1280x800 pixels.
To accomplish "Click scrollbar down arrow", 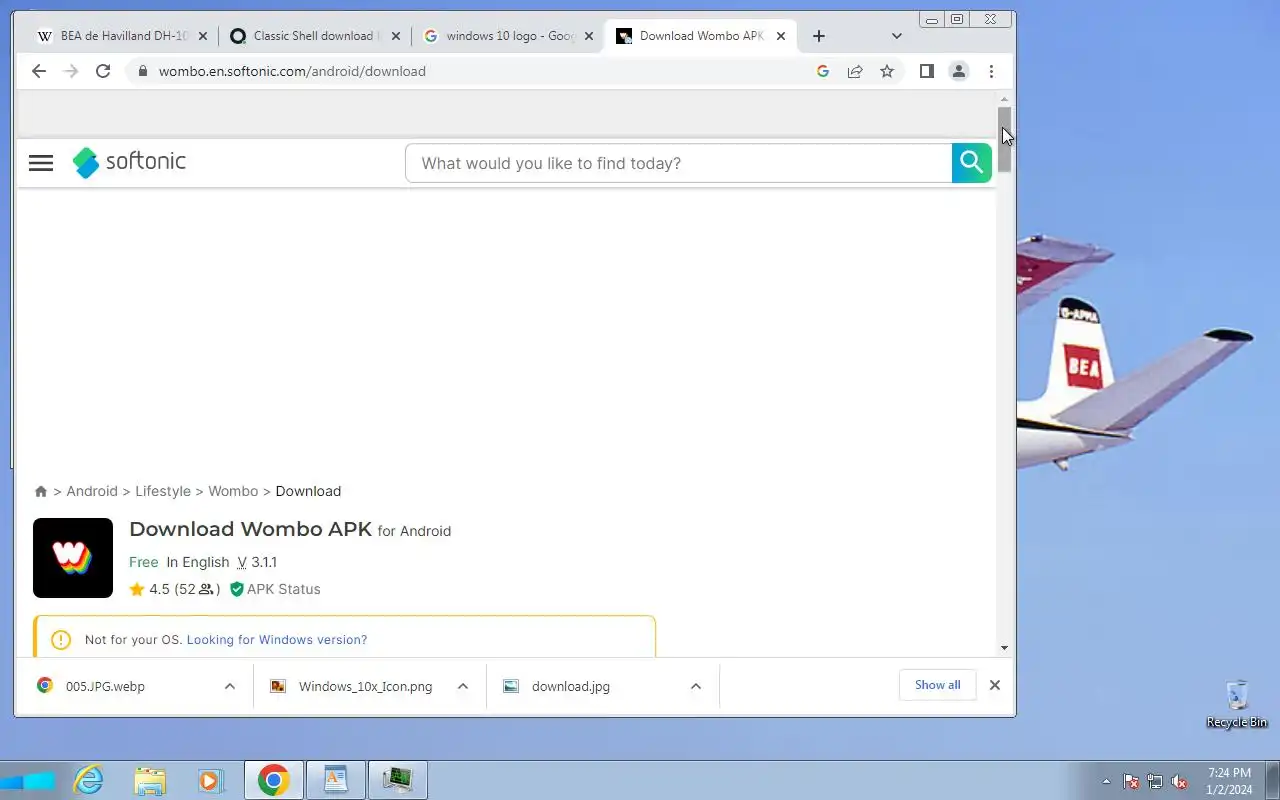I will (x=1005, y=648).
